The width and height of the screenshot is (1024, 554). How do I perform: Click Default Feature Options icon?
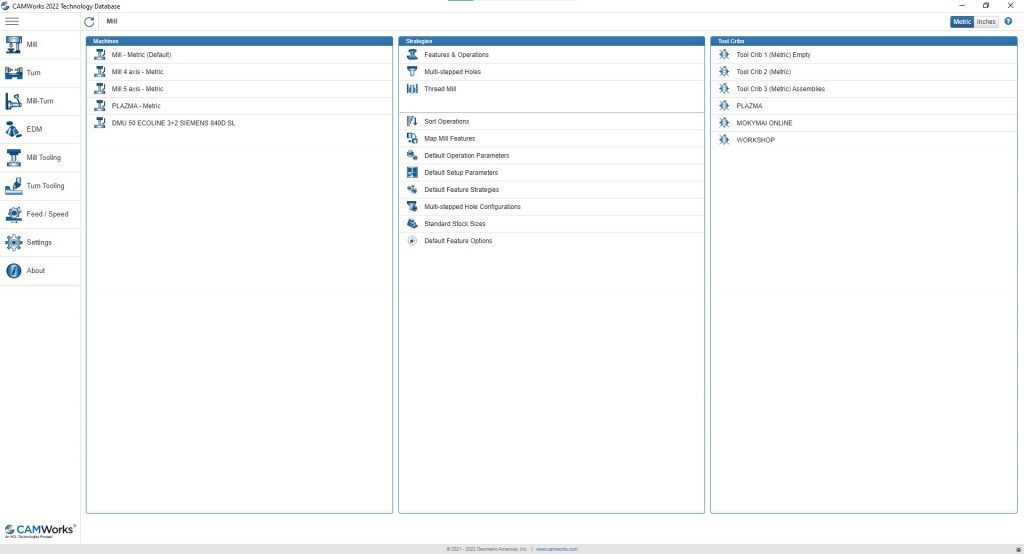[412, 240]
